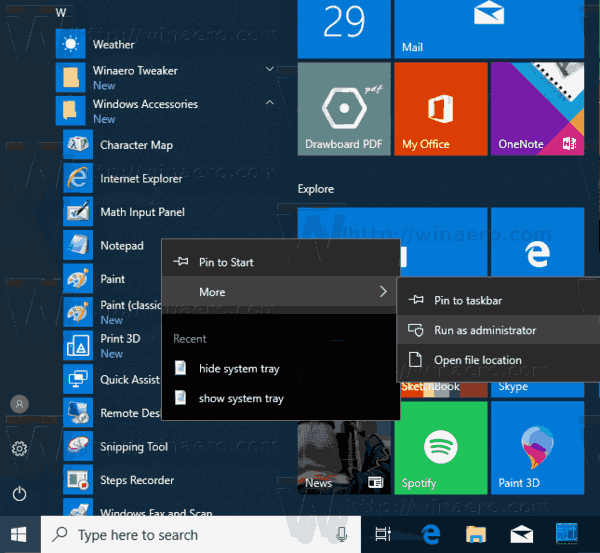
Task: Click the Winaero Tweaker folder icon
Action: (x=70, y=77)
